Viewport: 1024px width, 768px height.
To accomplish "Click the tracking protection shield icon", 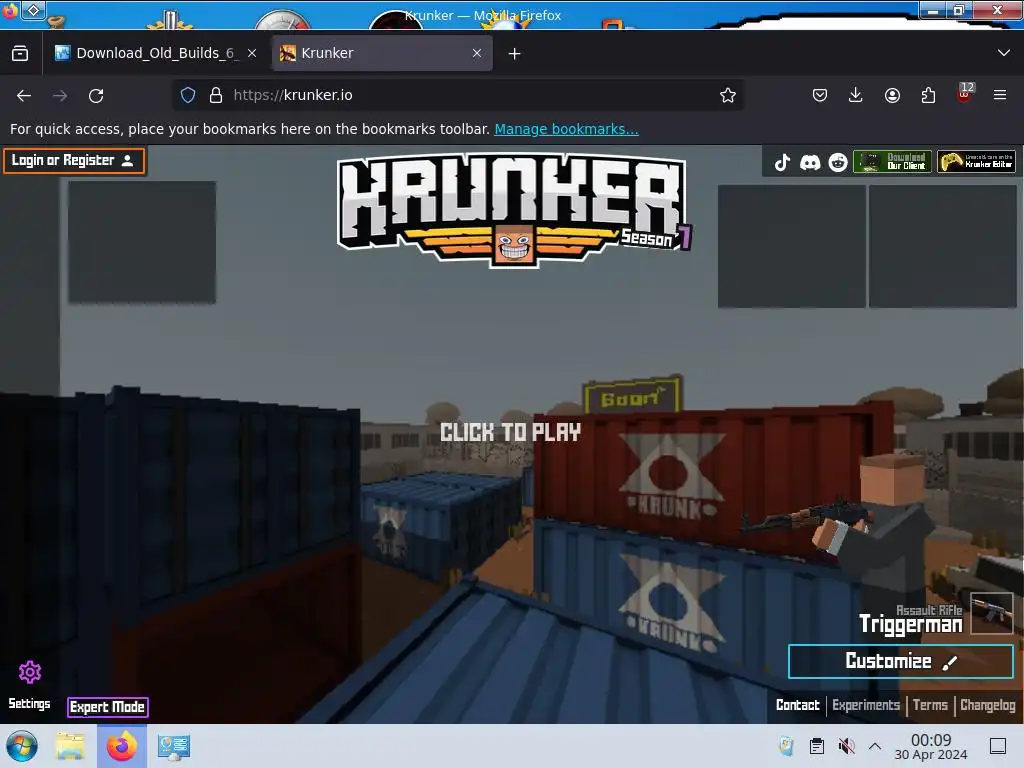I will [x=188, y=95].
